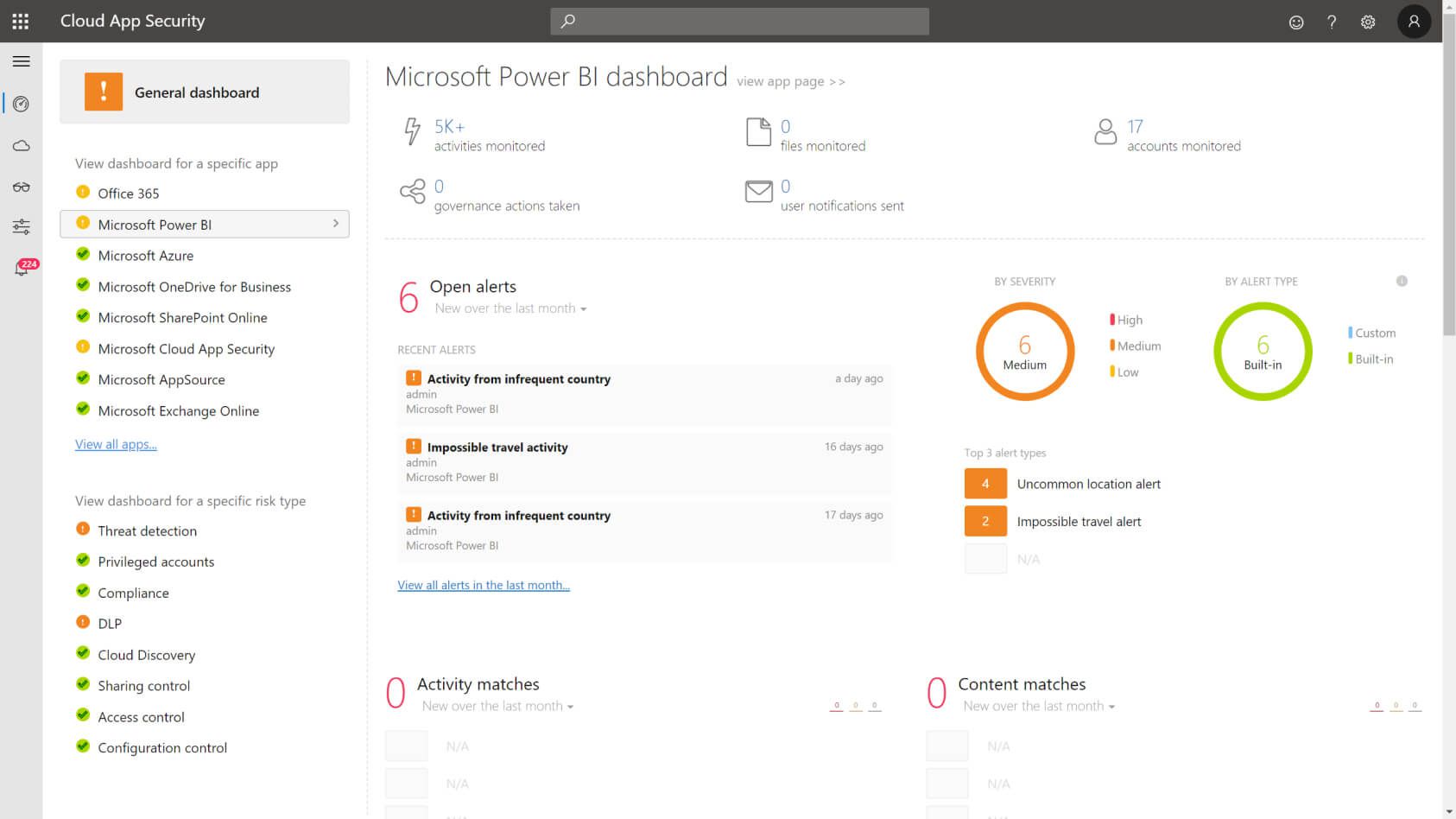Select Microsoft AppSource dashboard

[x=161, y=379]
